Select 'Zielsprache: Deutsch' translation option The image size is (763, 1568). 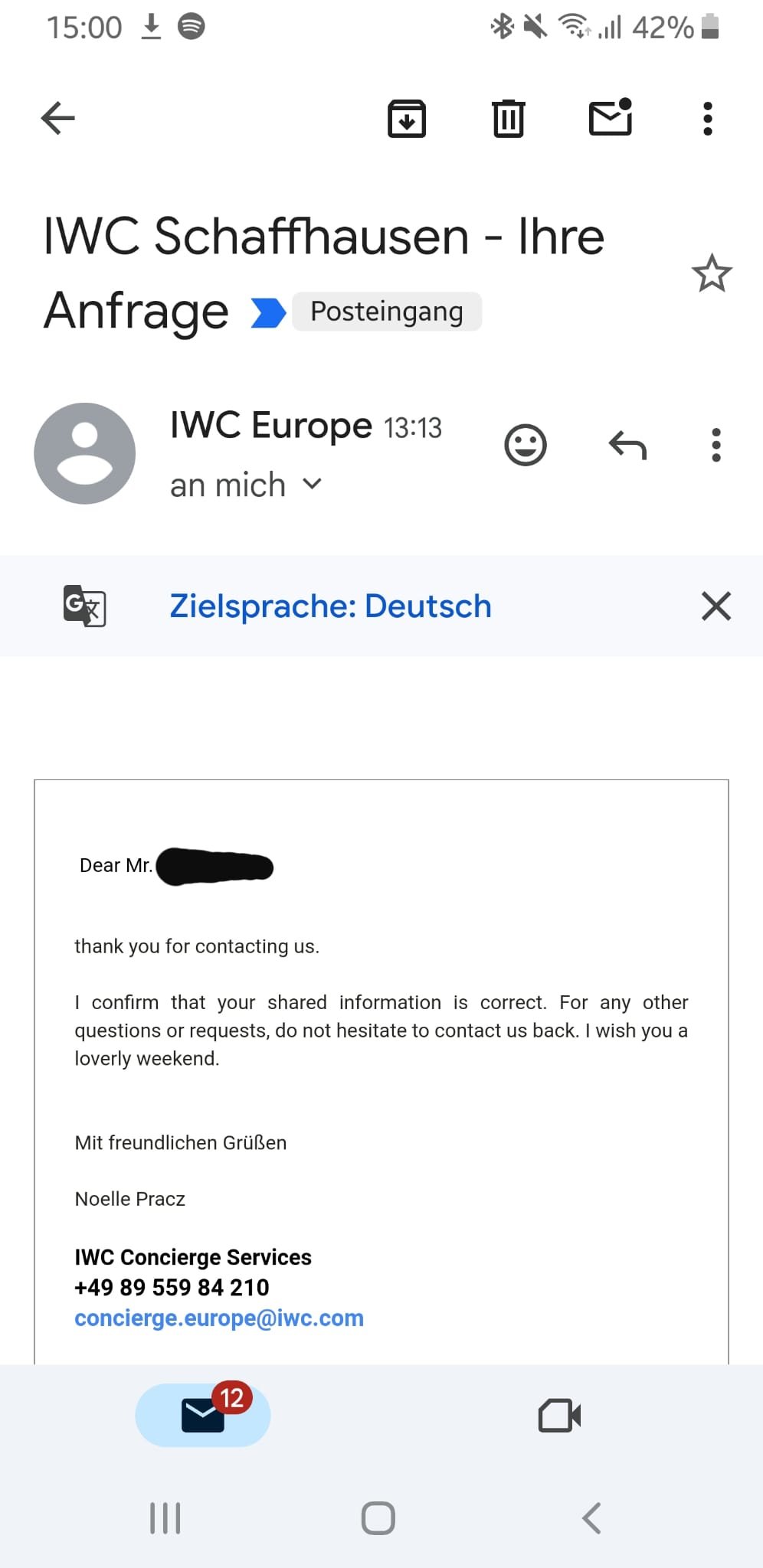(x=330, y=606)
